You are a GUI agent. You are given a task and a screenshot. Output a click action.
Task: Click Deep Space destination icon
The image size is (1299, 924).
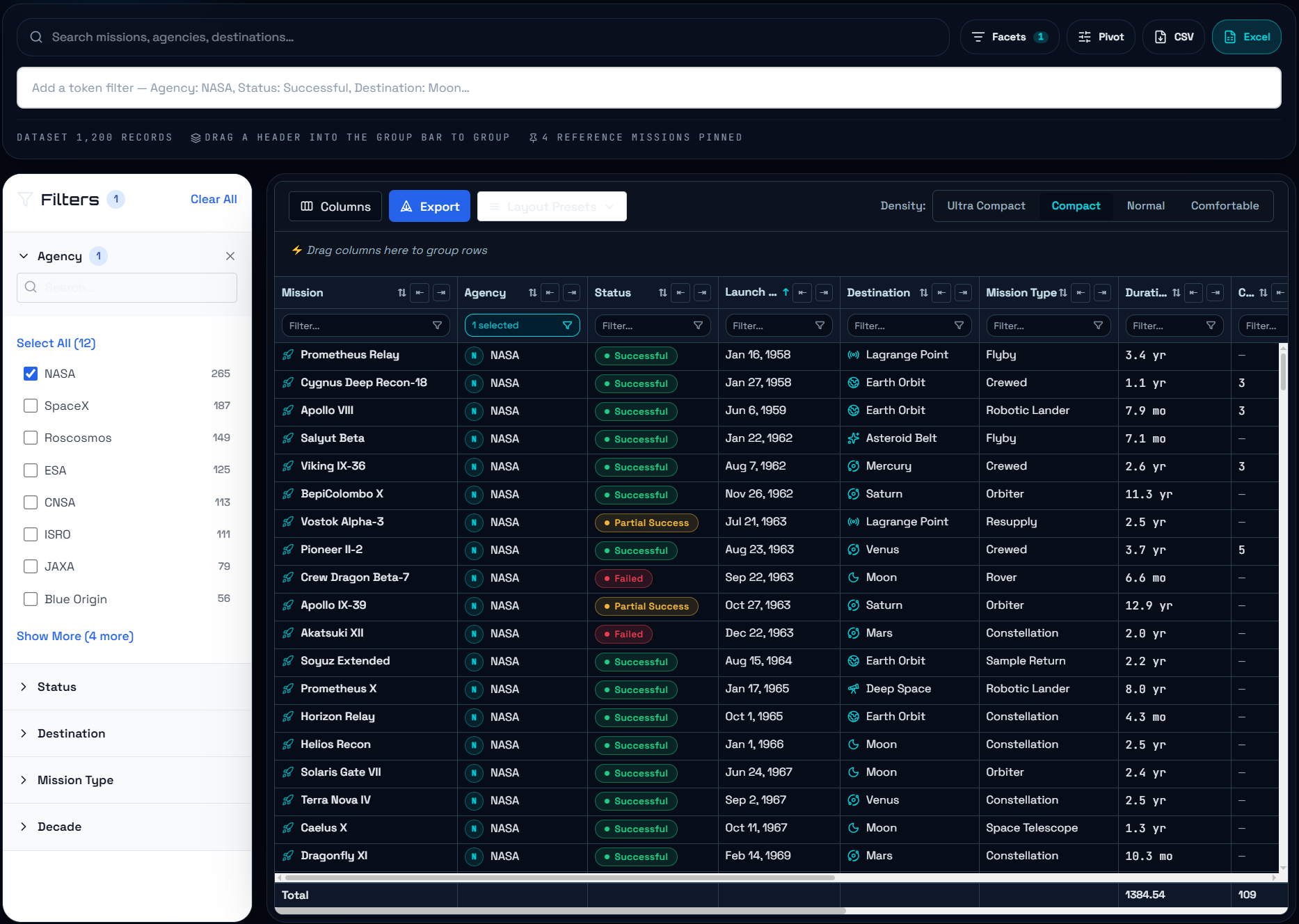tap(854, 689)
